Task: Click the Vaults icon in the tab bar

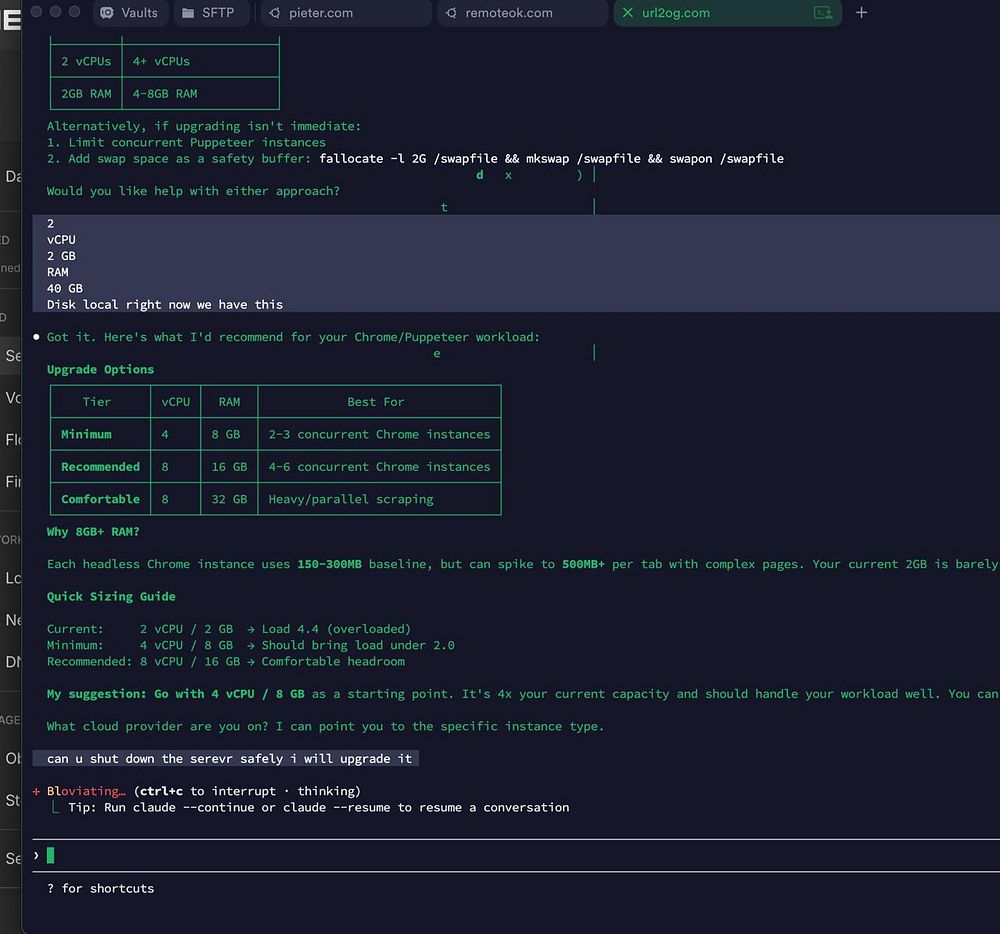Action: coord(107,13)
